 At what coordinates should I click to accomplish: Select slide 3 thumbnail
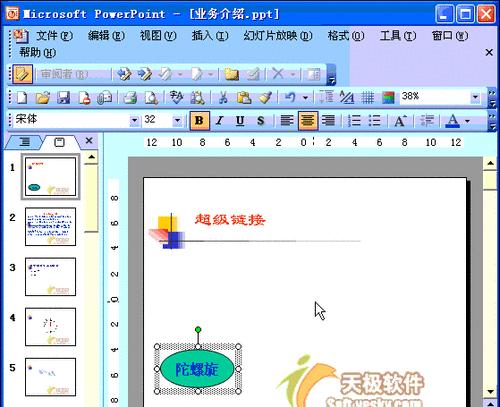(50, 277)
